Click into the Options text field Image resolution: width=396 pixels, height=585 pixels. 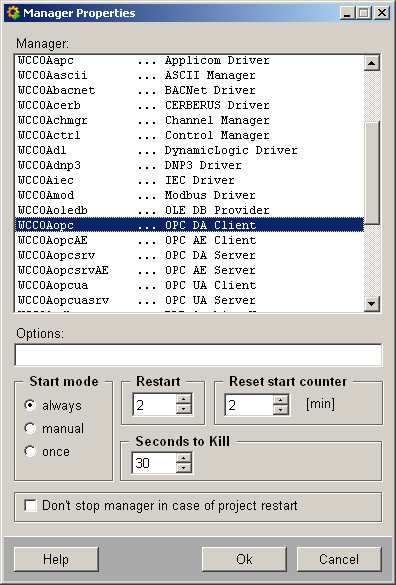click(x=198, y=355)
